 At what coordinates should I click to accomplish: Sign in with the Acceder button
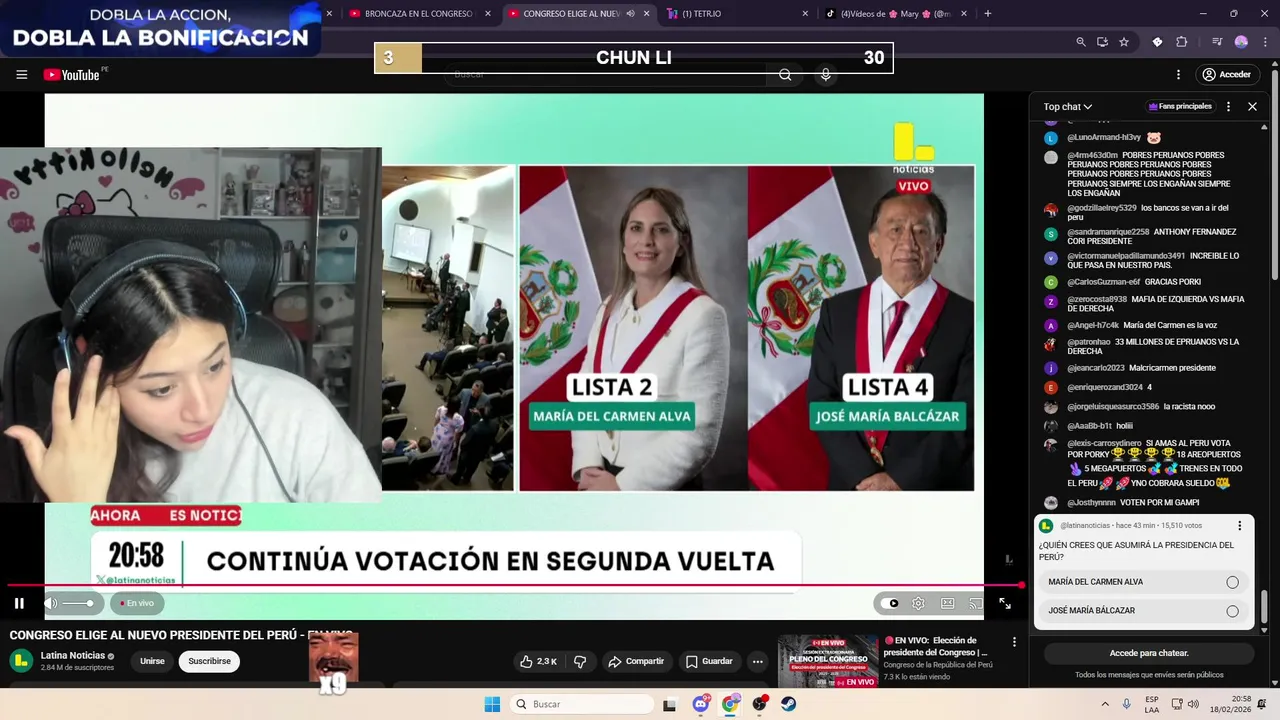pos(1226,75)
